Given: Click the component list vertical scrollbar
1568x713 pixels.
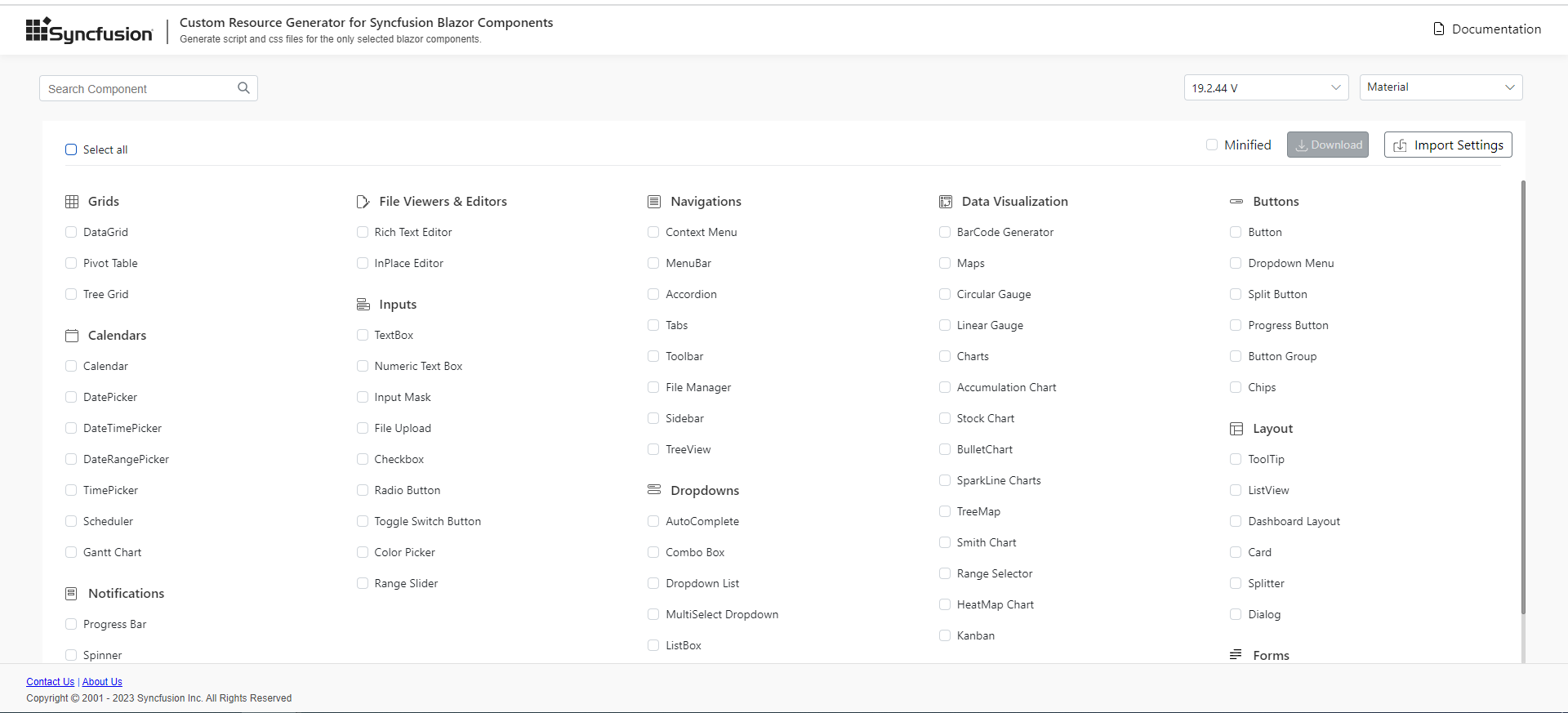Looking at the screenshot, I should (x=1523, y=396).
